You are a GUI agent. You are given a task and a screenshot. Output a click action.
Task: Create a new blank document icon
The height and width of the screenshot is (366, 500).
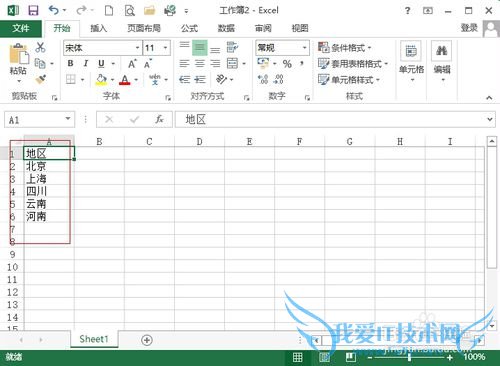pyautogui.click(x=109, y=11)
